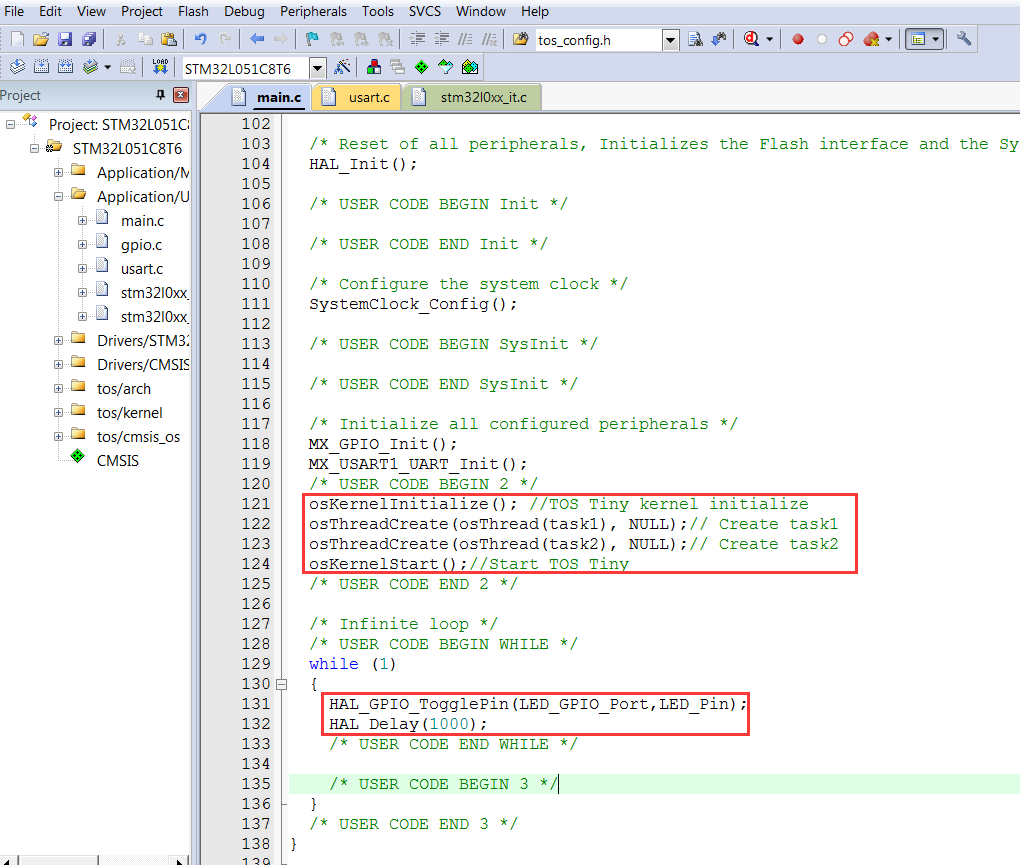Open the Flash menu
This screenshot has width=1020, height=865.
[193, 11]
